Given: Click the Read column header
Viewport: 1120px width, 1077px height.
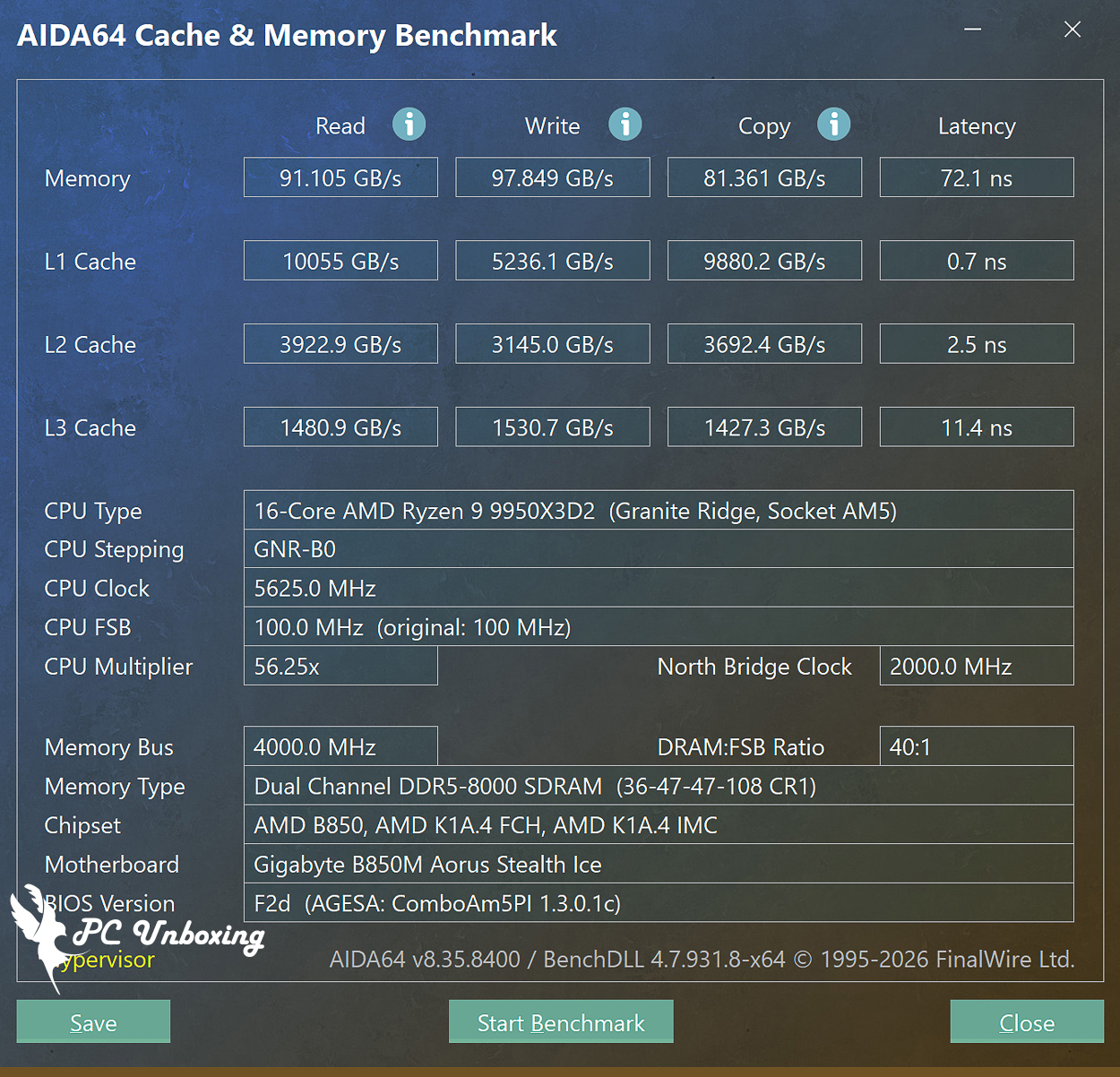Looking at the screenshot, I should tap(340, 125).
